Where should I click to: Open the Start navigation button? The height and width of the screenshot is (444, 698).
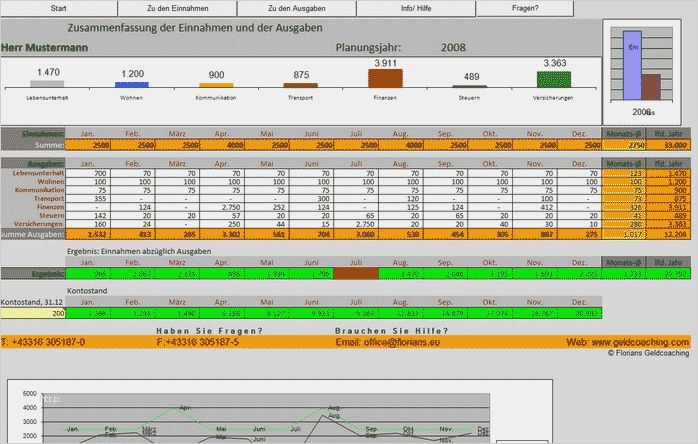(x=58, y=8)
